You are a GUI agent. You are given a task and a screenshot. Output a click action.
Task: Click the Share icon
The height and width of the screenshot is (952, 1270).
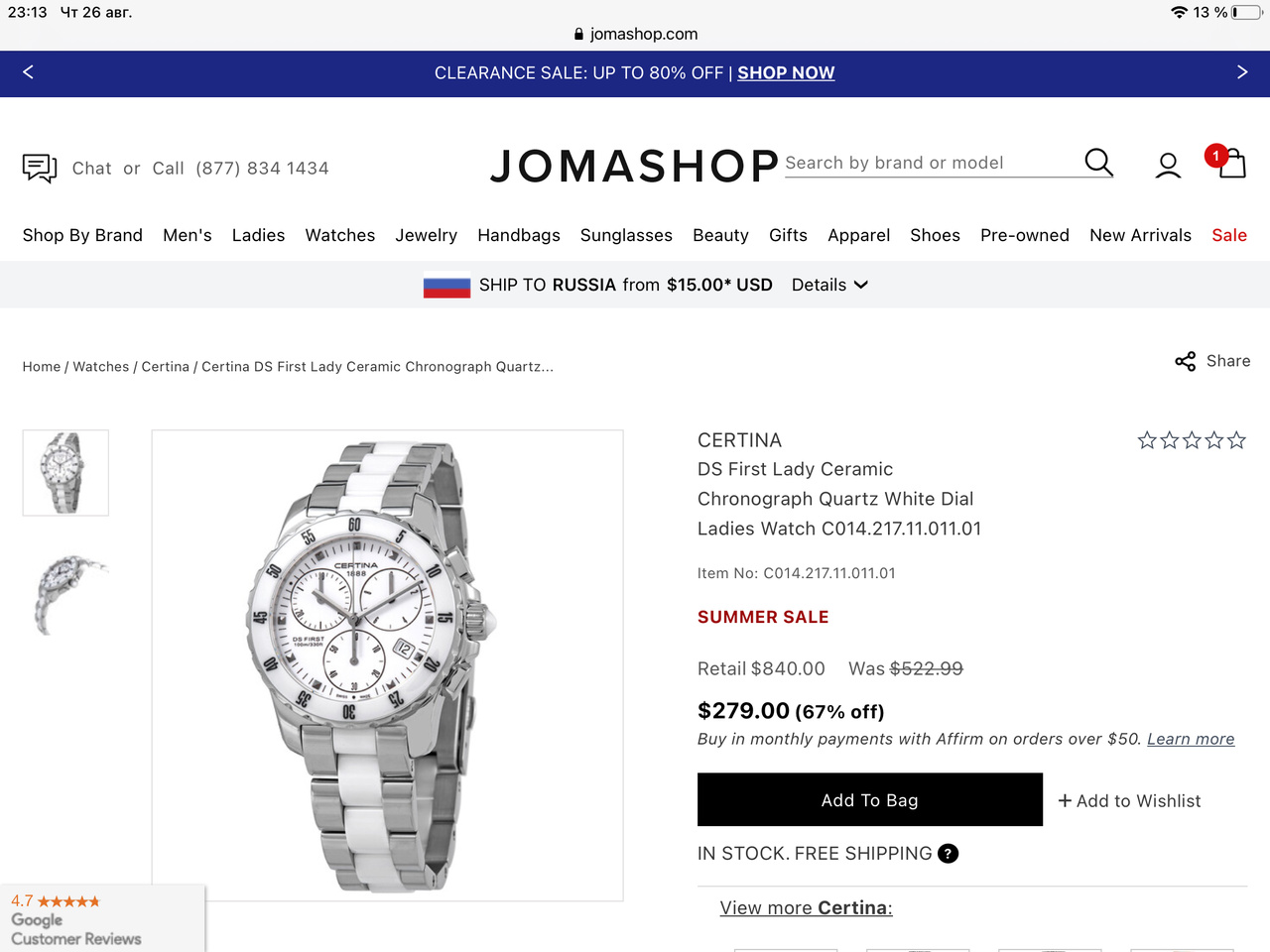[x=1185, y=361]
